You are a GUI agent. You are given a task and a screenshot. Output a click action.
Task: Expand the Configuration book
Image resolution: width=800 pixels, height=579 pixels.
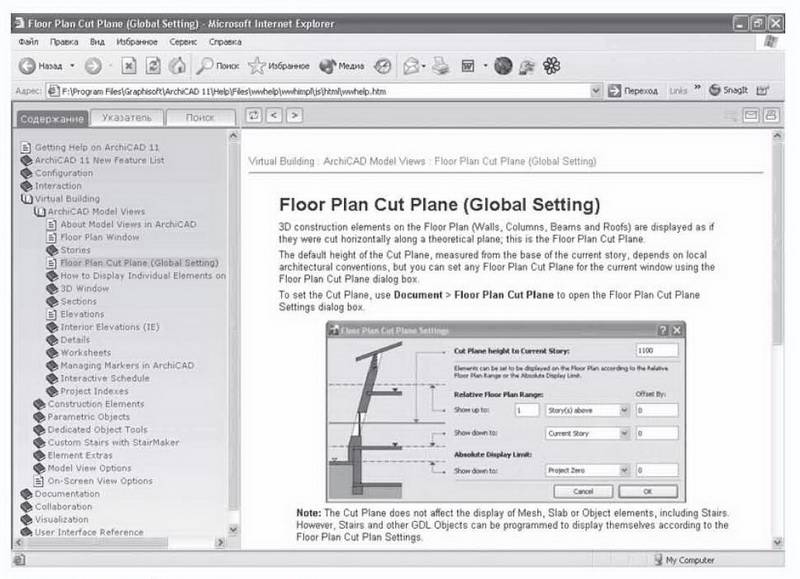(64, 173)
